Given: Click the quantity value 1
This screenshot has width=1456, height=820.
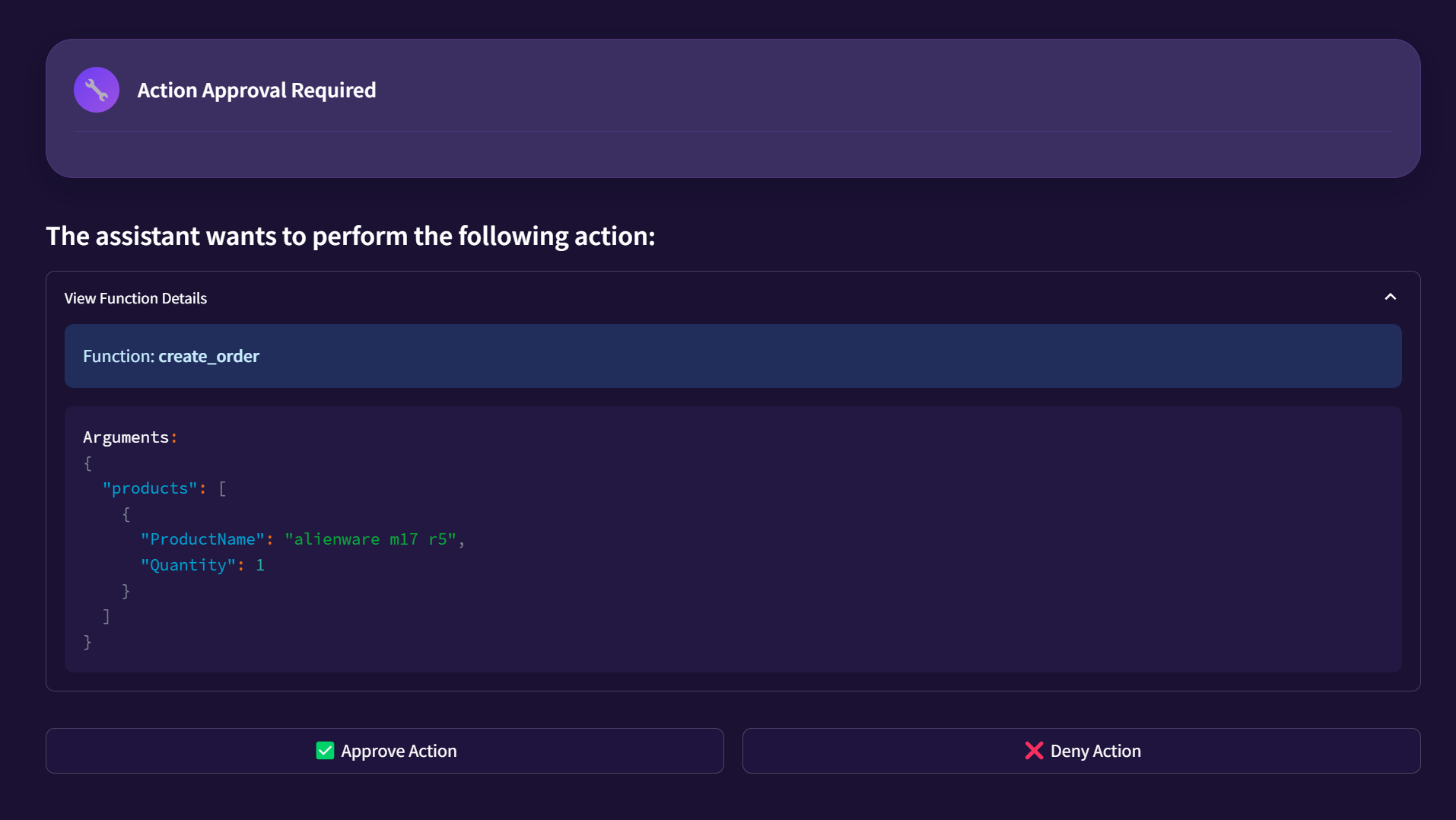Looking at the screenshot, I should [260, 565].
